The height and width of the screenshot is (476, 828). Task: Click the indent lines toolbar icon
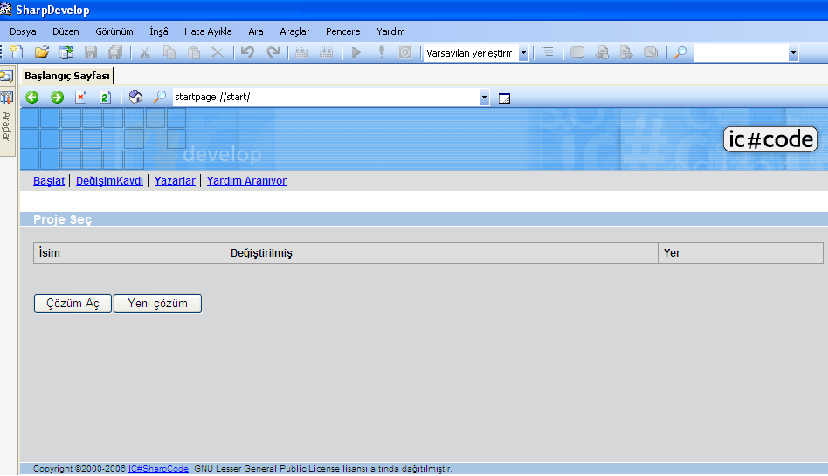pyautogui.click(x=548, y=52)
